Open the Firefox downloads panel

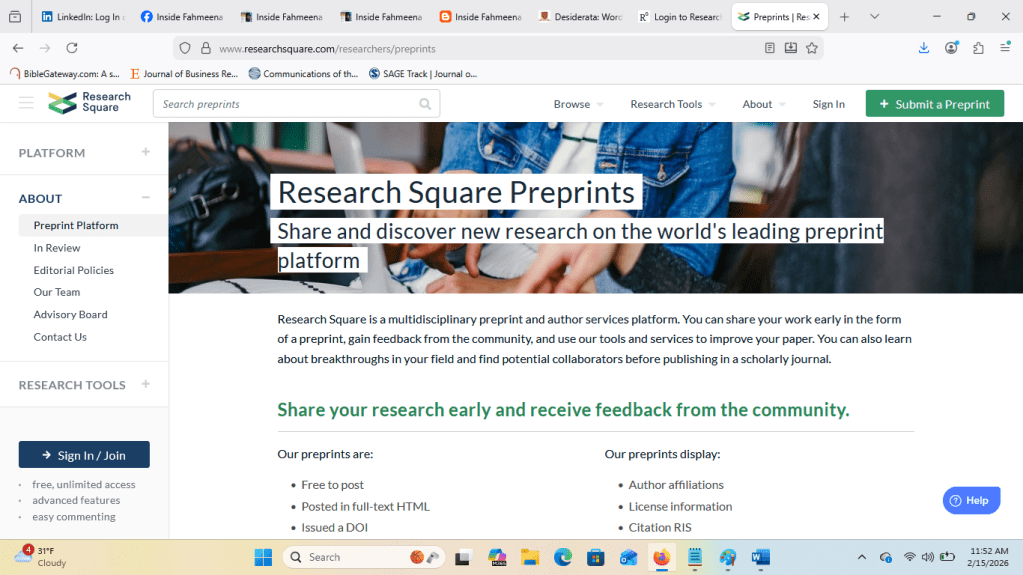pyautogui.click(x=924, y=48)
